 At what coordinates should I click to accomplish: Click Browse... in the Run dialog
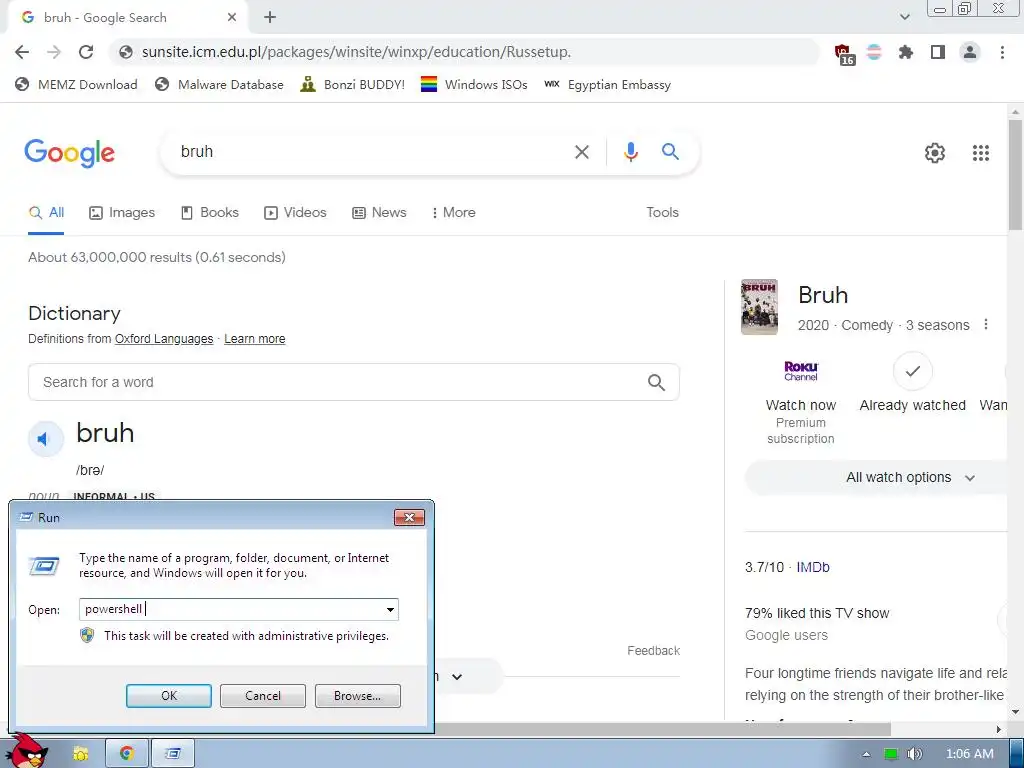[357, 696]
